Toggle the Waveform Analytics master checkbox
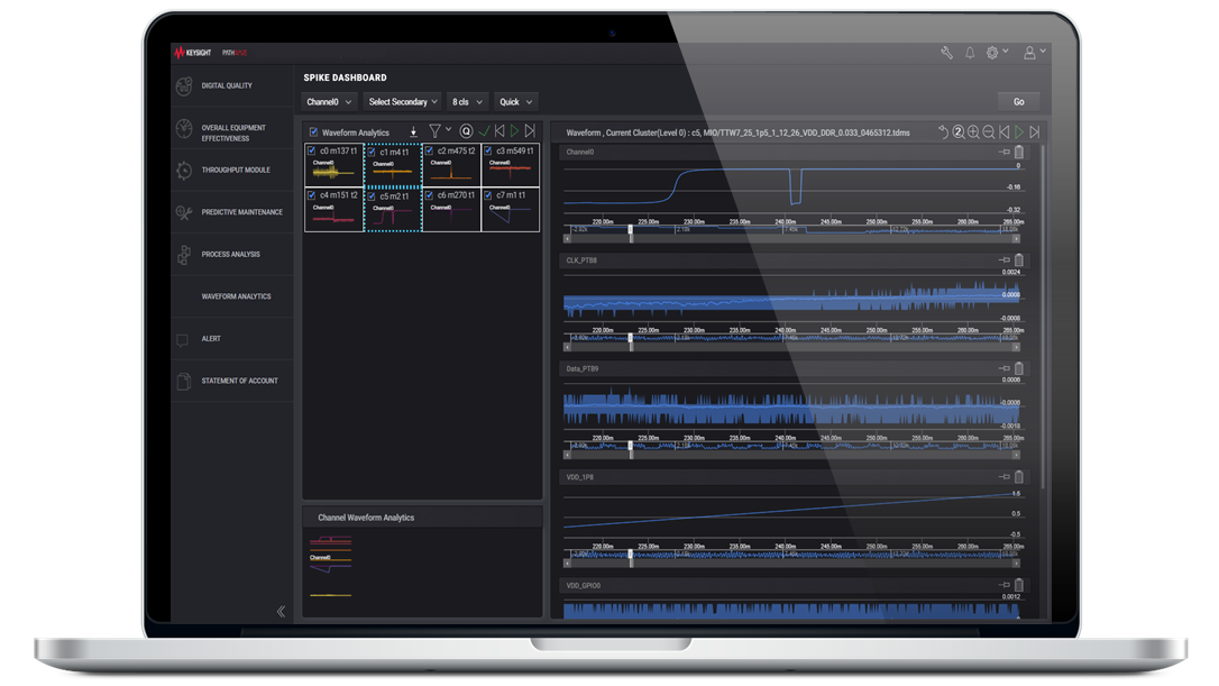Image resolution: width=1219 pixels, height=686 pixels. pos(313,132)
